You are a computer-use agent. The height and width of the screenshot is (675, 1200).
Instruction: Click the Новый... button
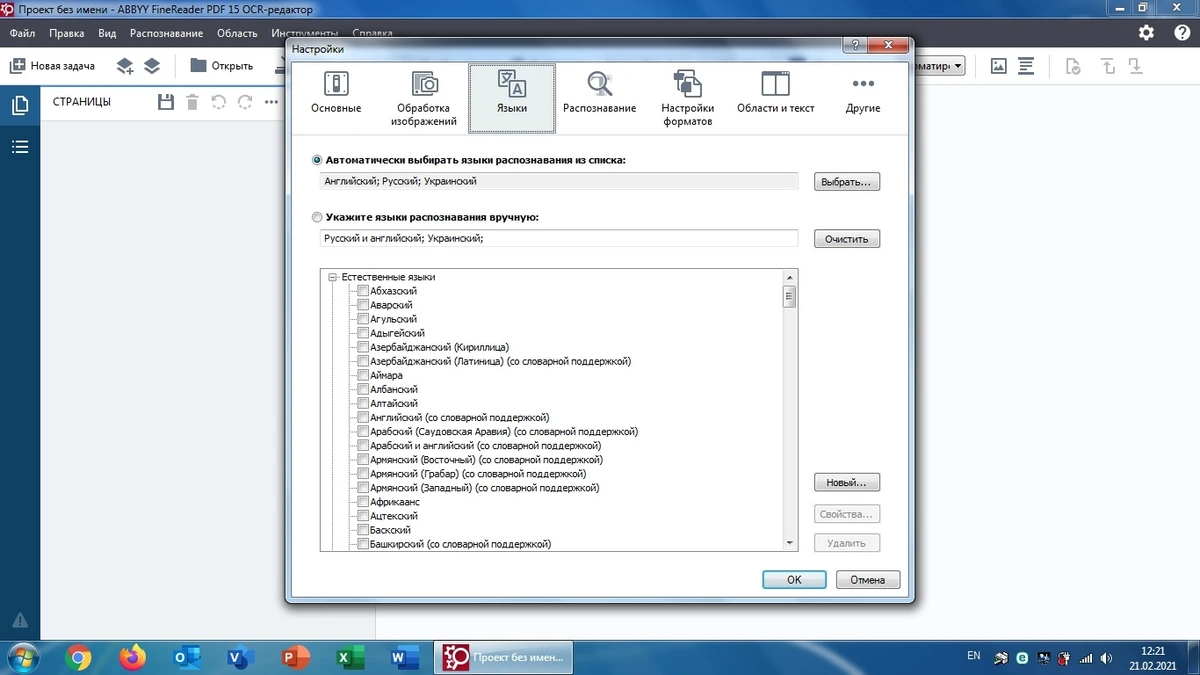coord(847,483)
